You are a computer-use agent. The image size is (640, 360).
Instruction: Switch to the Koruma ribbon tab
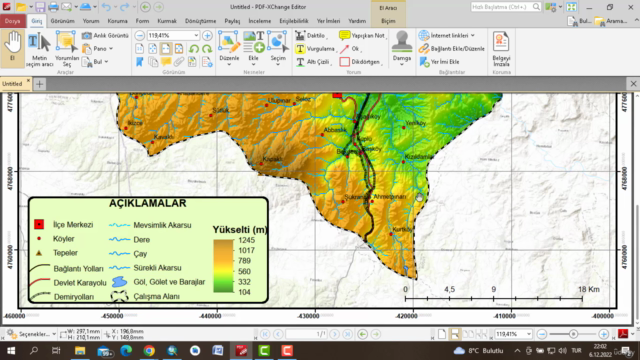(x=118, y=21)
